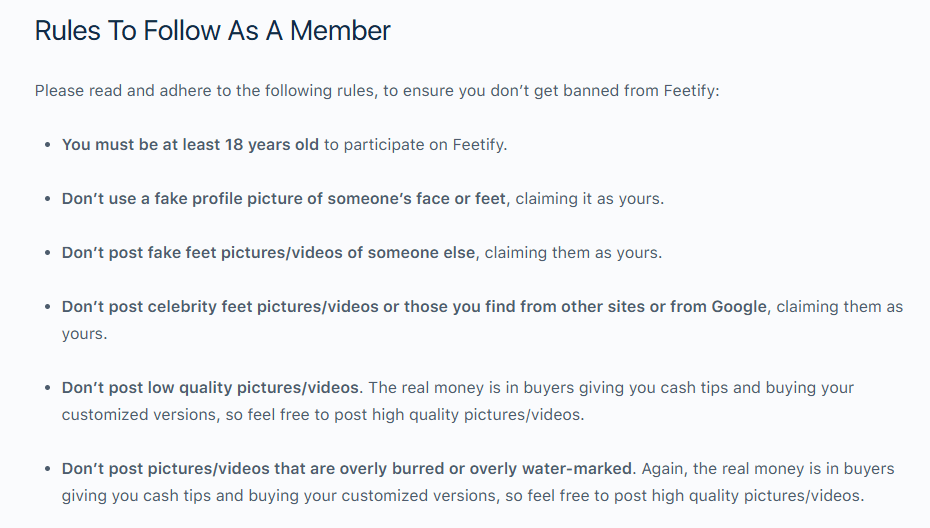Select bold "Don't post celebrity feet pictures/videos" text

[228, 307]
